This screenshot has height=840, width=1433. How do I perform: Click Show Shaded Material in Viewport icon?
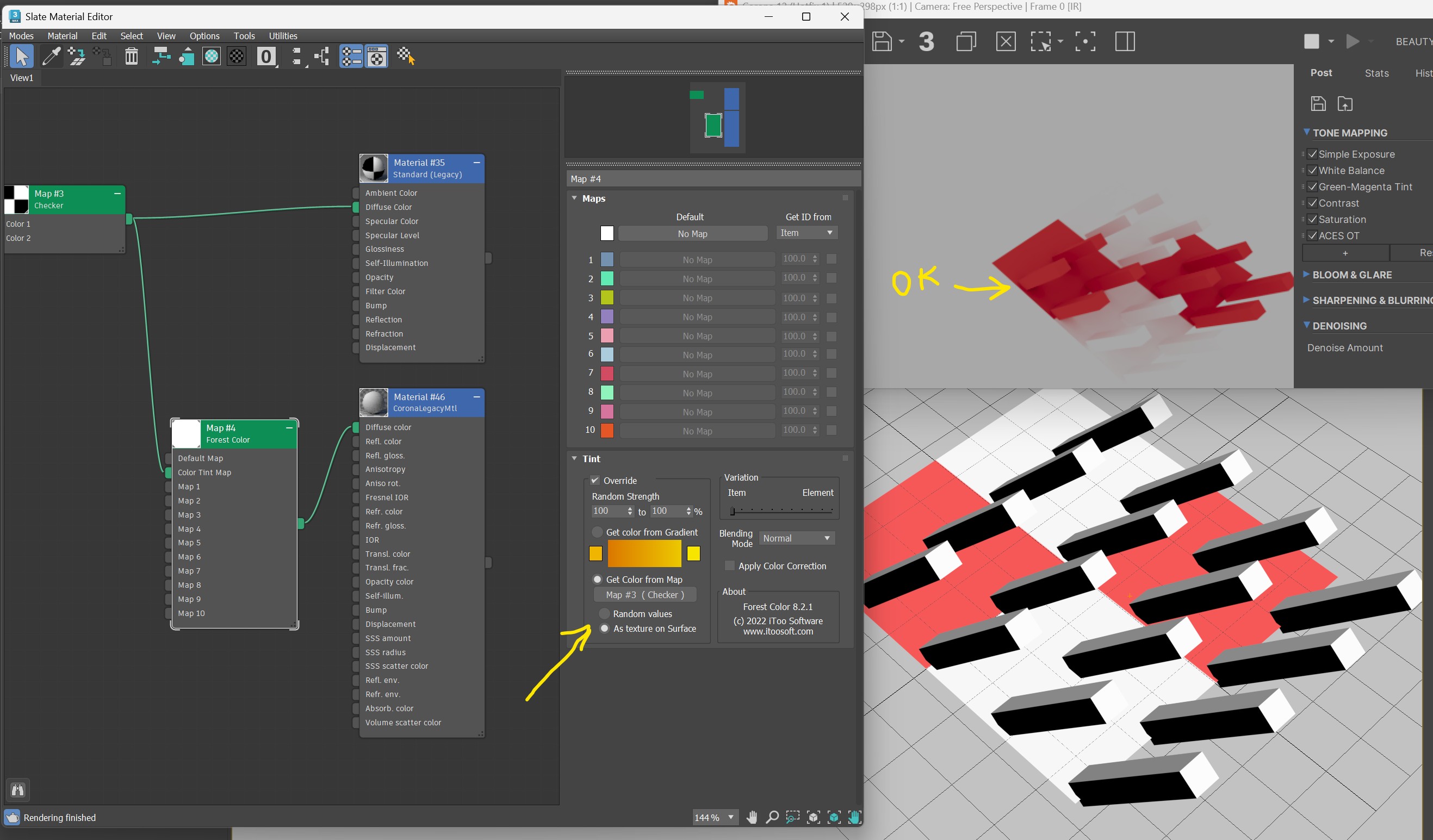[x=211, y=56]
